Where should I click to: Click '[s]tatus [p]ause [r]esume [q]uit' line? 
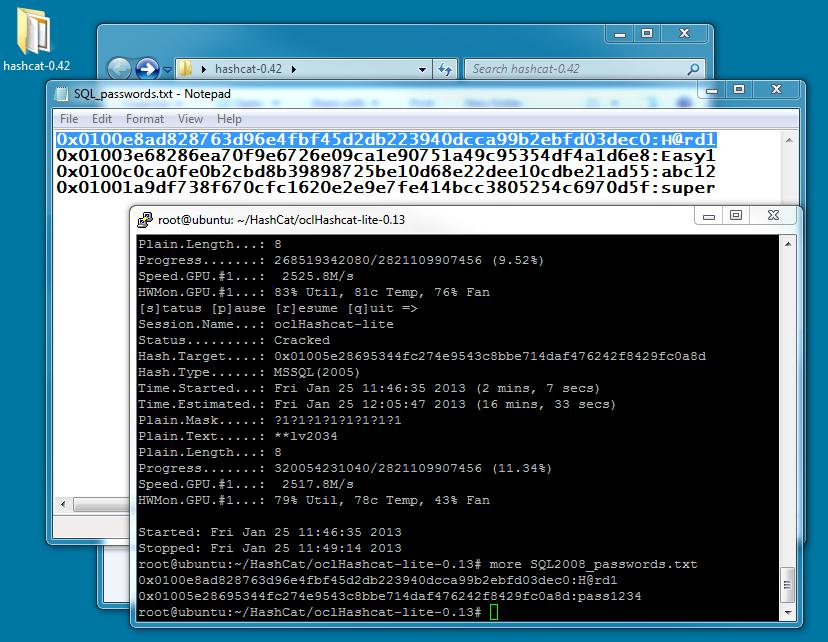[x=278, y=308]
